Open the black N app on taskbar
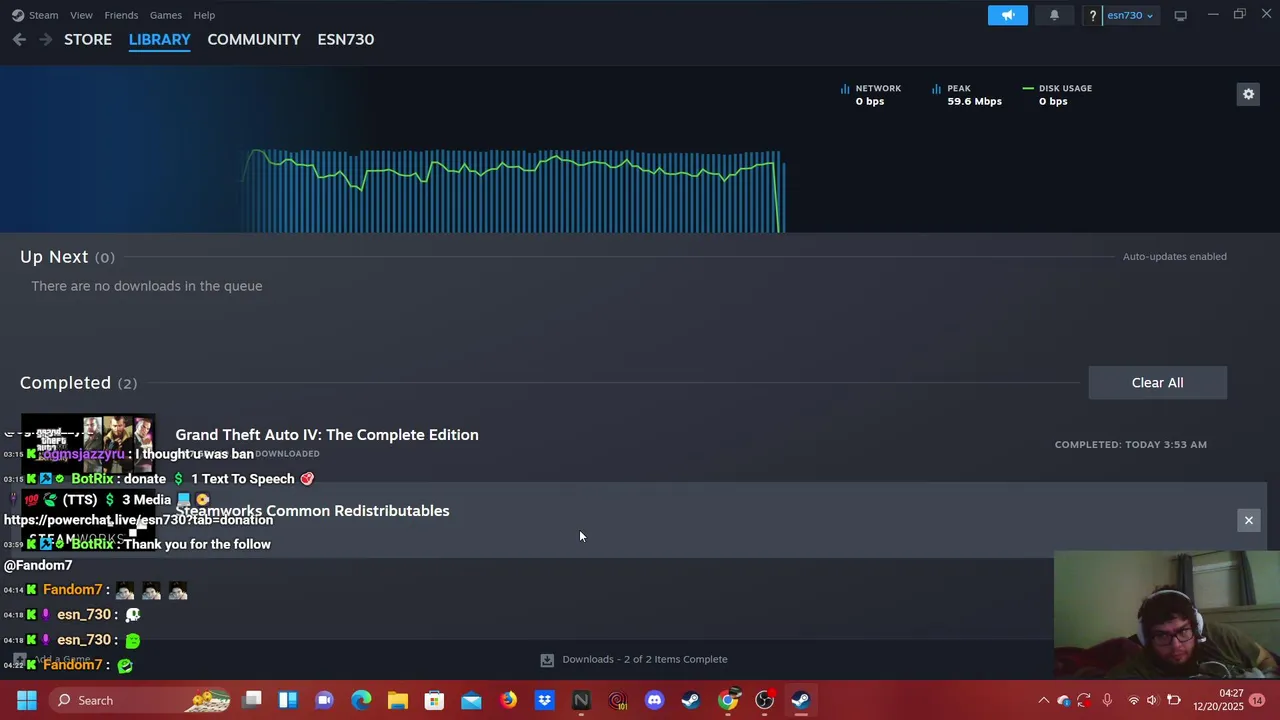 click(581, 700)
